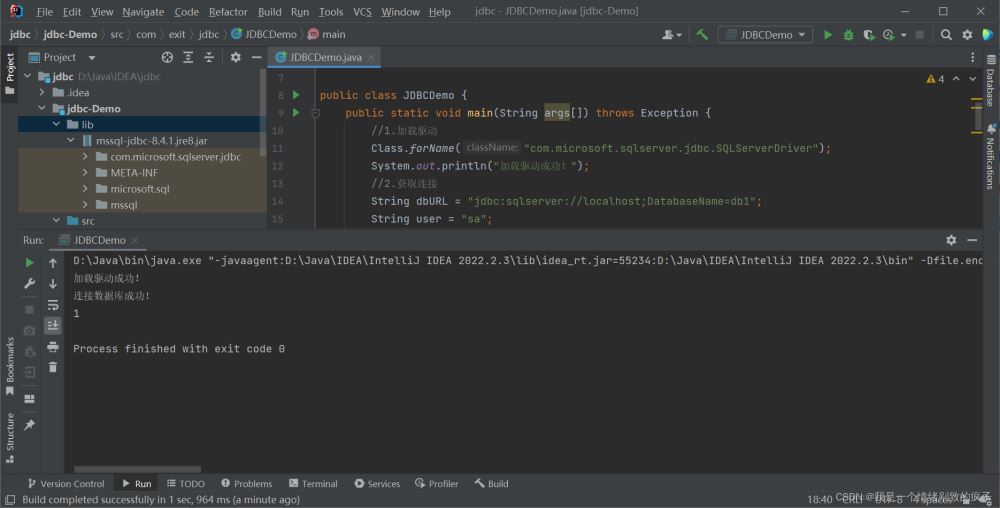Toggle scroll to end in console
Screen dimensions: 1000x508
[53, 325]
